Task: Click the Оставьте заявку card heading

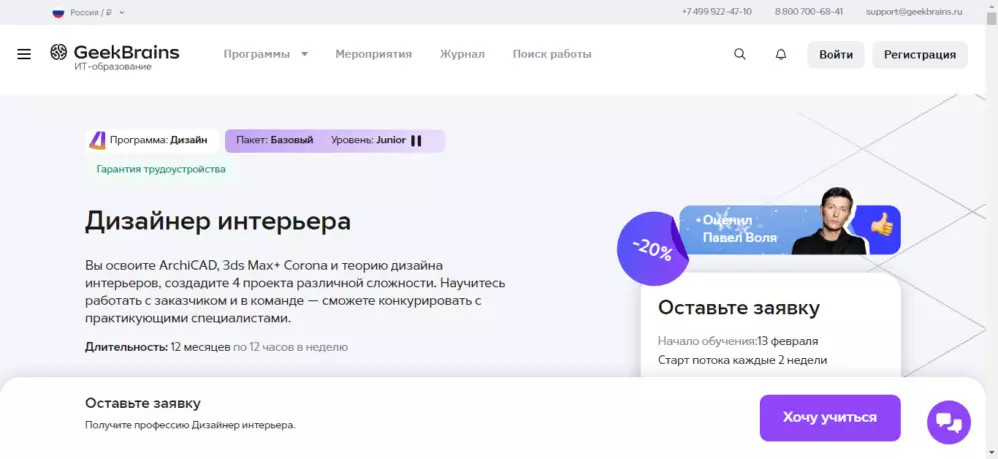Action: click(738, 307)
